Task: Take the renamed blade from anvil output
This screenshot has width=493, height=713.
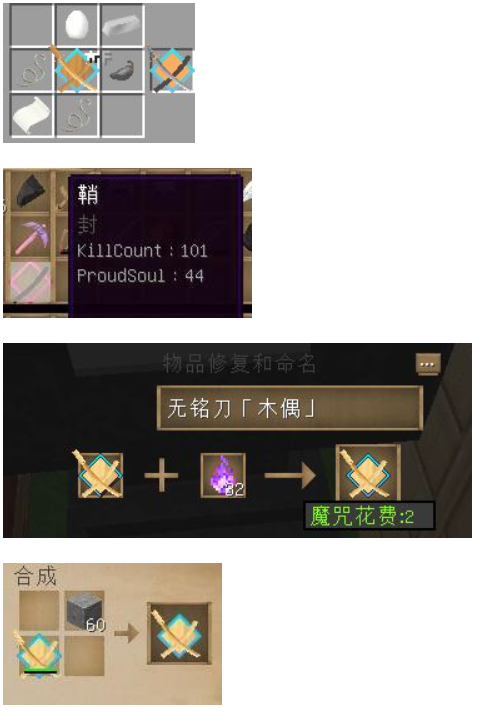Action: tap(368, 473)
